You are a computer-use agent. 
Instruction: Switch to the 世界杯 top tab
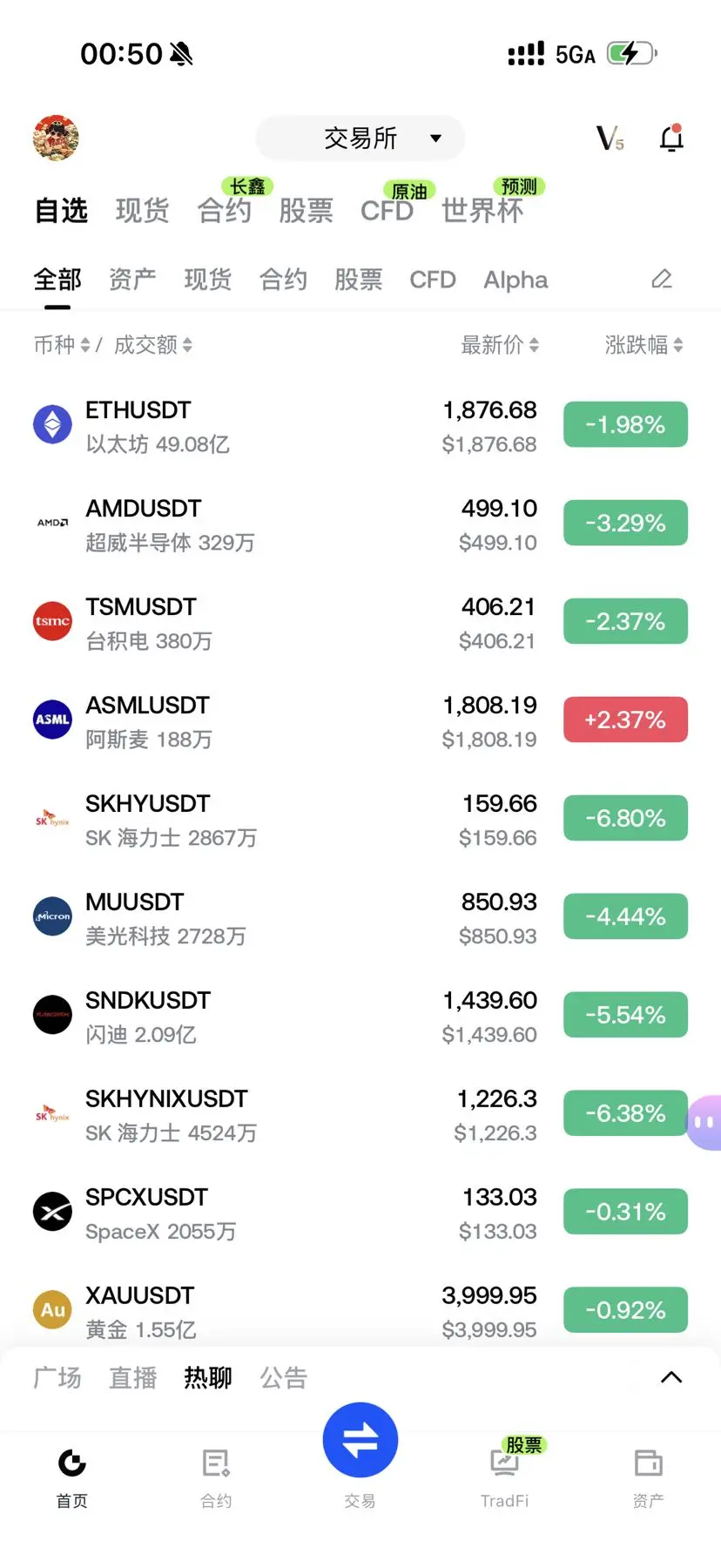(x=482, y=210)
